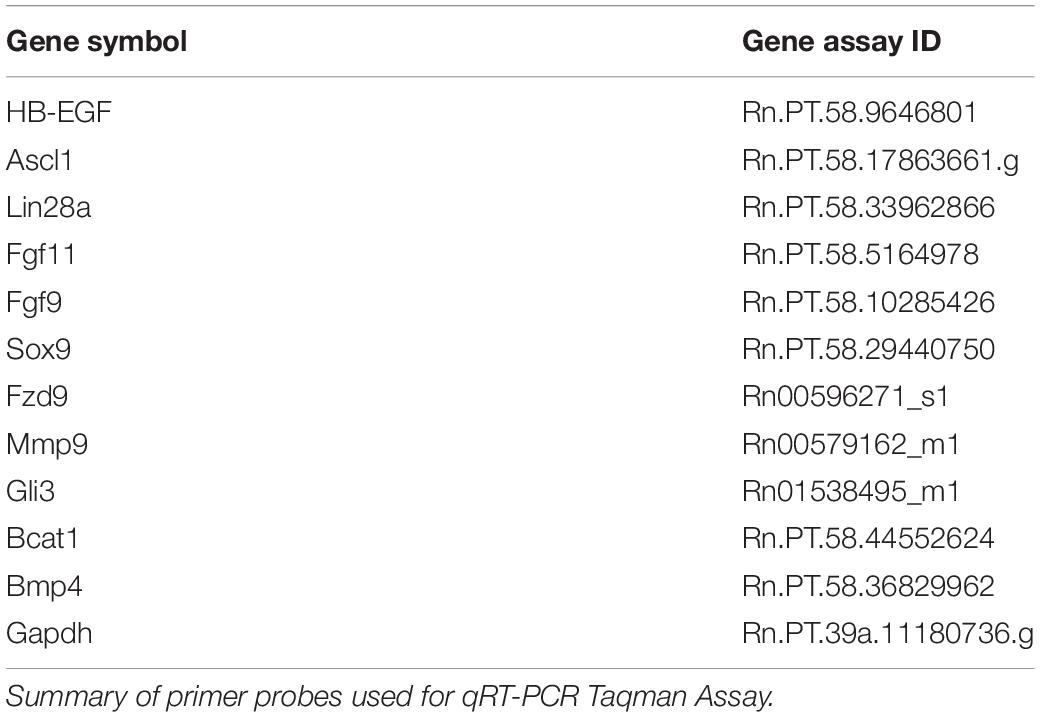Viewport: 1040px width, 717px height.
Task: Select the Fzd9 gene symbol cell
Action: [x=37, y=397]
